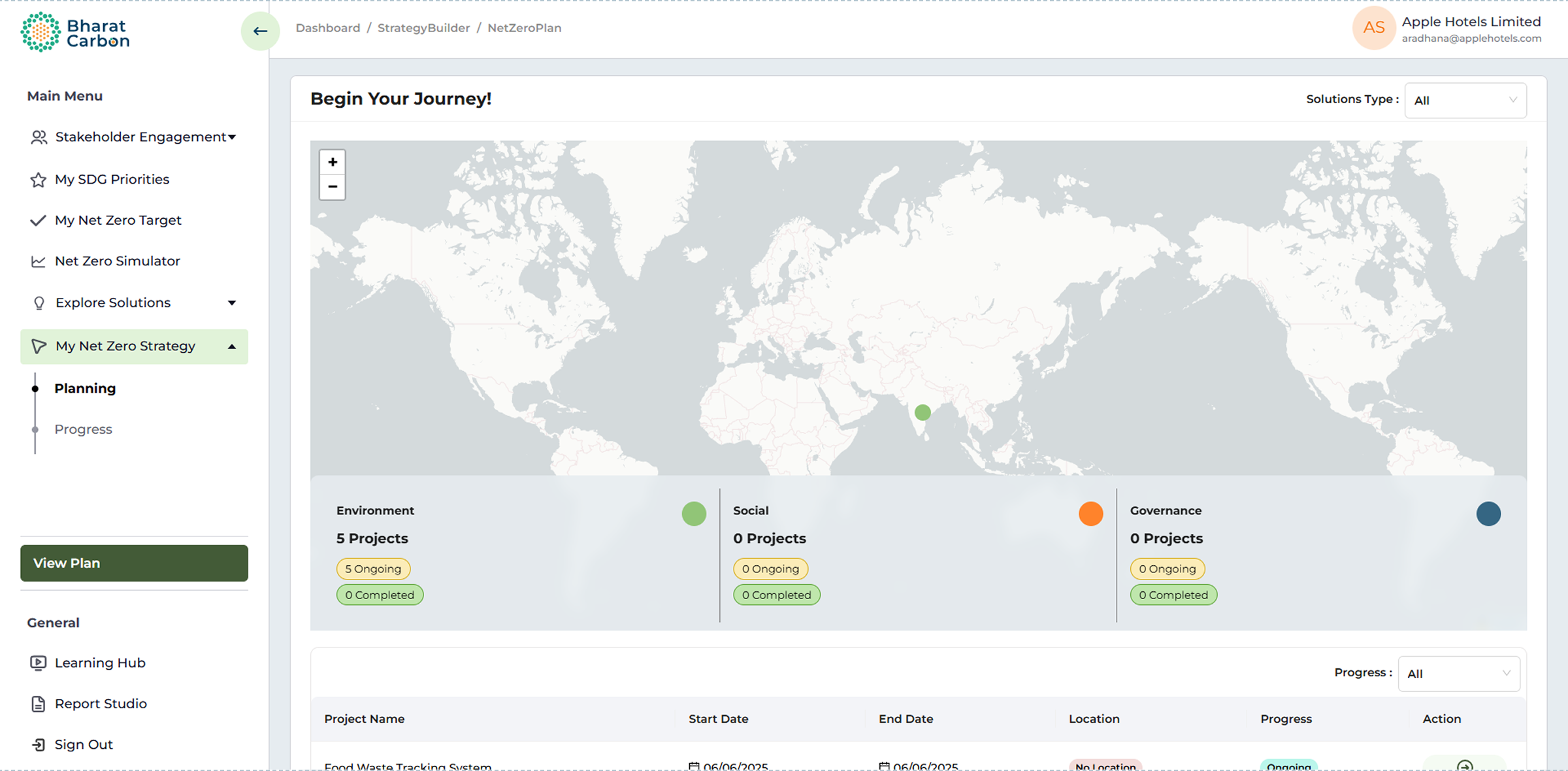
Task: Expand the Explore Solutions submenu
Action: (232, 303)
